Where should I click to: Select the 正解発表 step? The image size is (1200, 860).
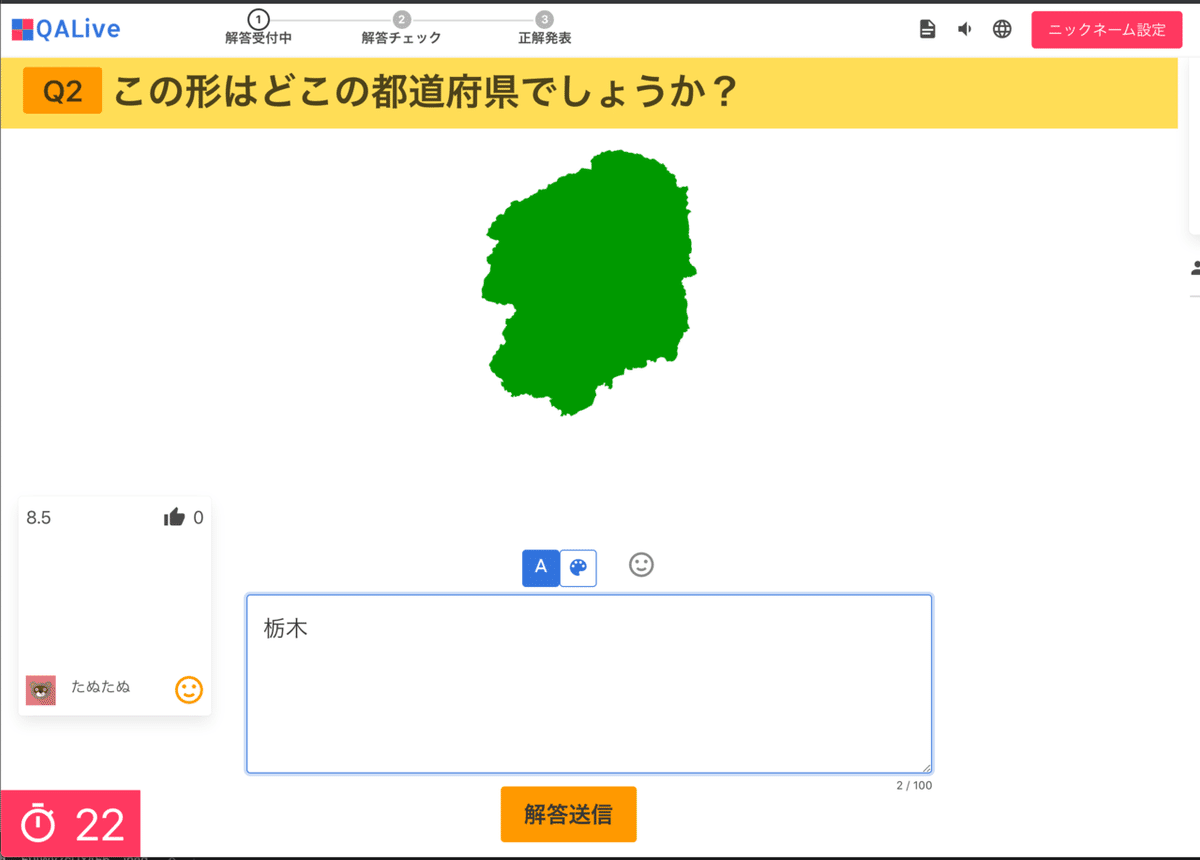(543, 18)
